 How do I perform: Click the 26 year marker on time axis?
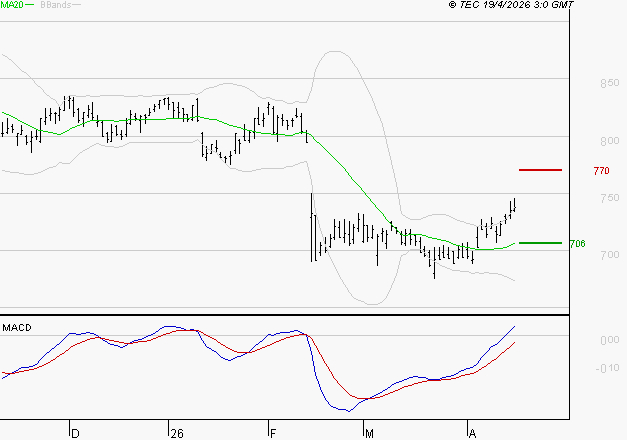tap(177, 434)
